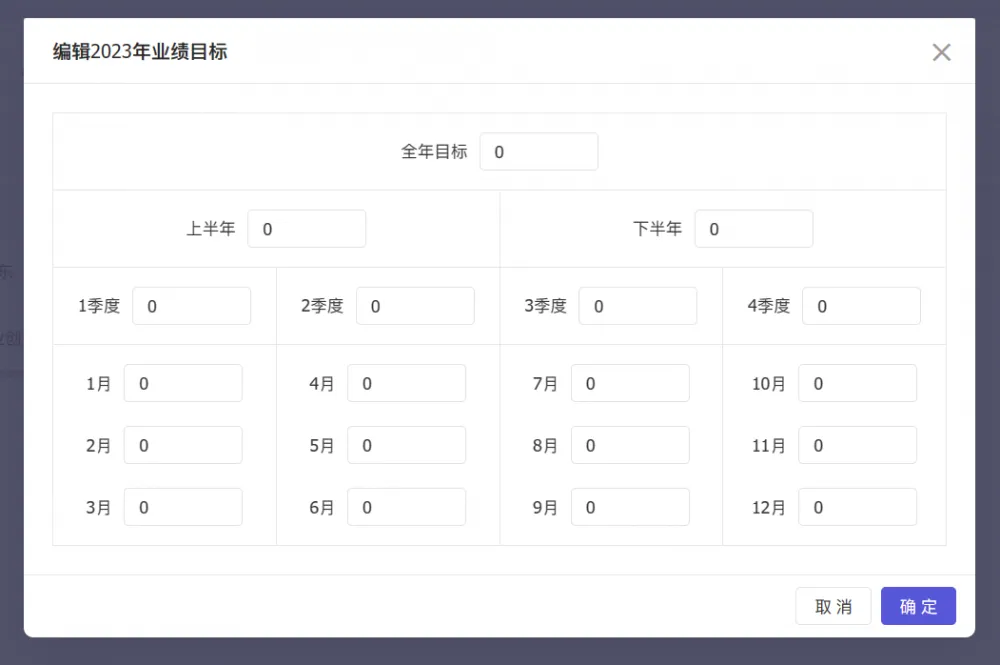The width and height of the screenshot is (1000, 665).
Task: Select the 4月 input box
Action: pyautogui.click(x=406, y=383)
